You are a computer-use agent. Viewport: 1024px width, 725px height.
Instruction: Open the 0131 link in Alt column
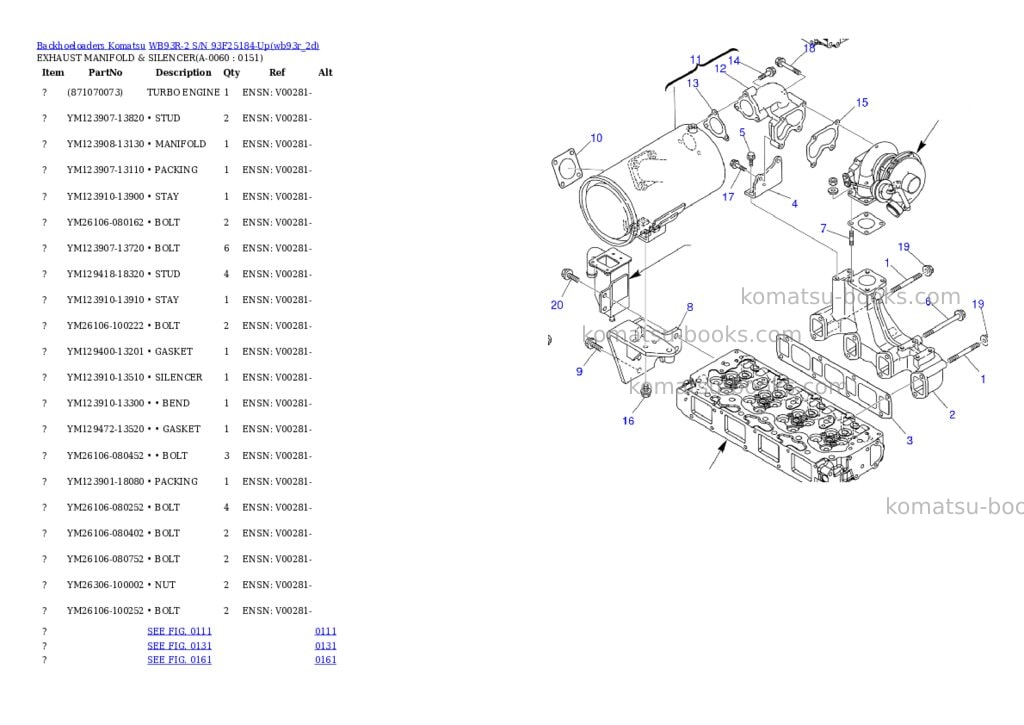coord(325,645)
